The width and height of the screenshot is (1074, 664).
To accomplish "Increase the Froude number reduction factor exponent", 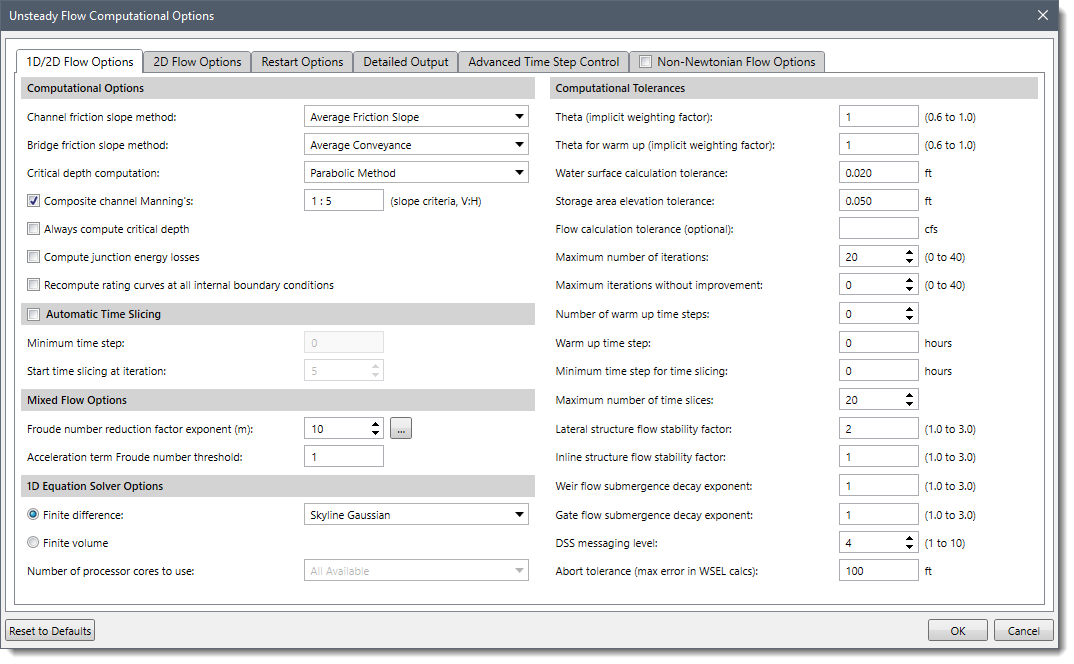I will [x=375, y=424].
